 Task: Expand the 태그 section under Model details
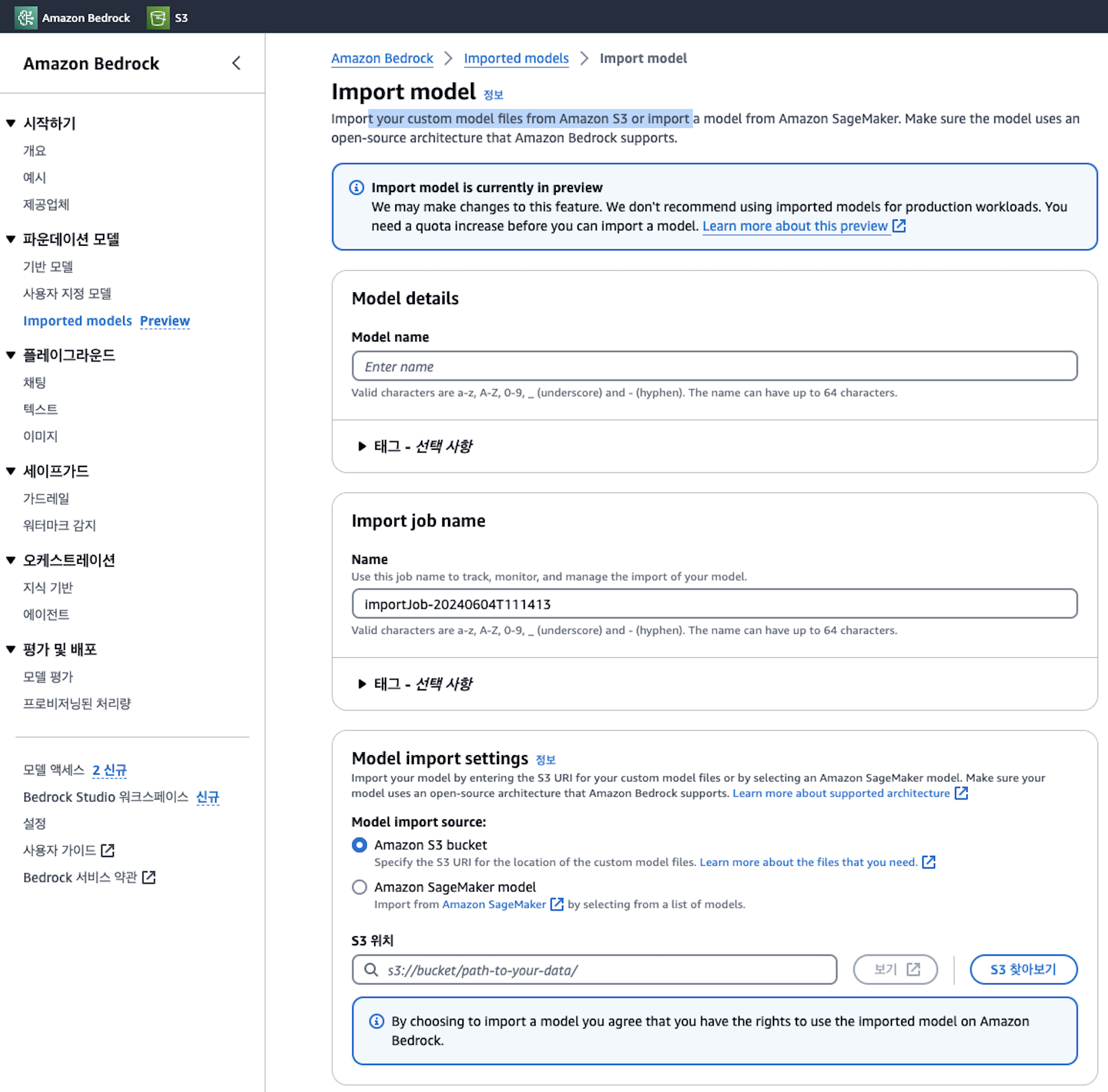[x=362, y=446]
